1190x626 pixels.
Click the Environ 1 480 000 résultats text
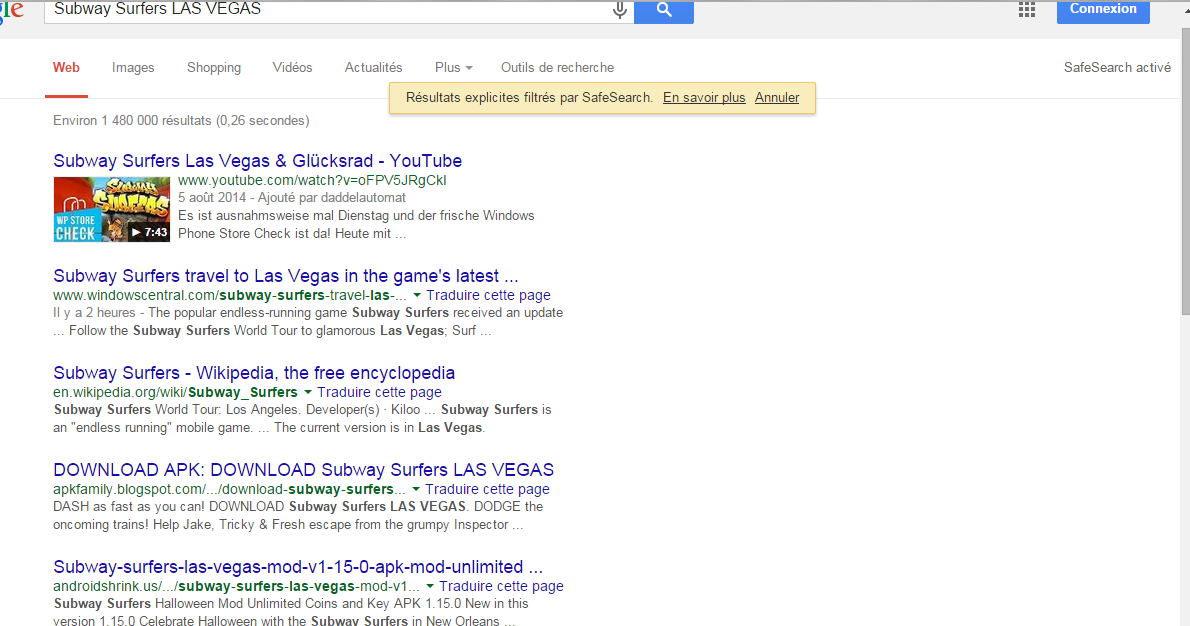[x=181, y=121]
